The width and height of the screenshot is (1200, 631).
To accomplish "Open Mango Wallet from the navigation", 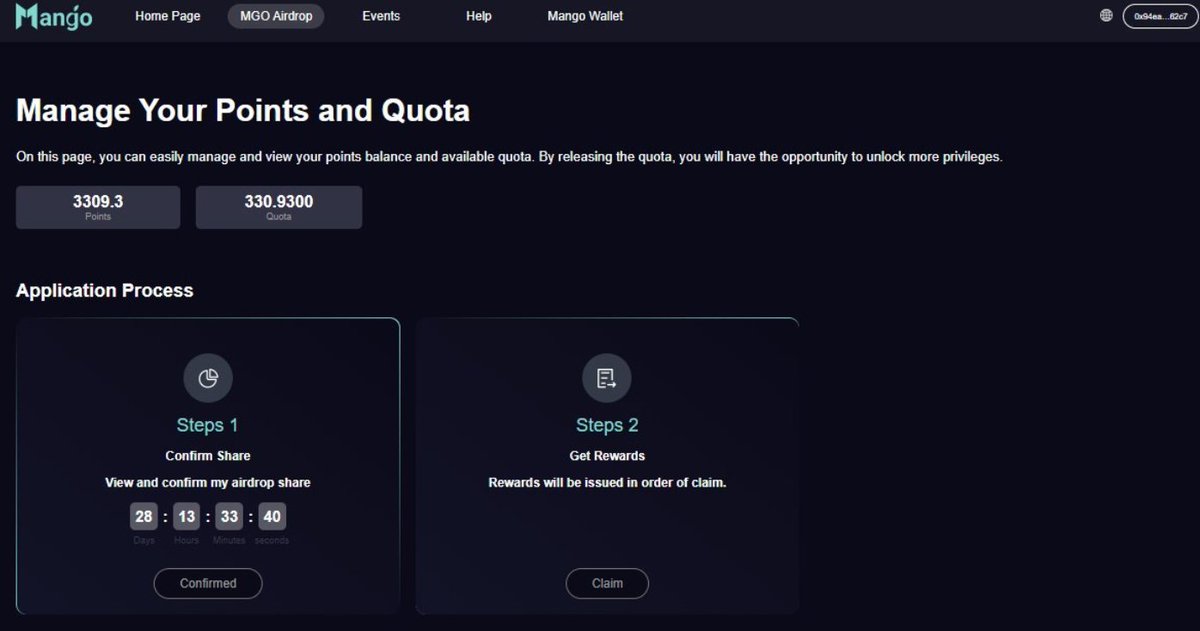I will [585, 16].
